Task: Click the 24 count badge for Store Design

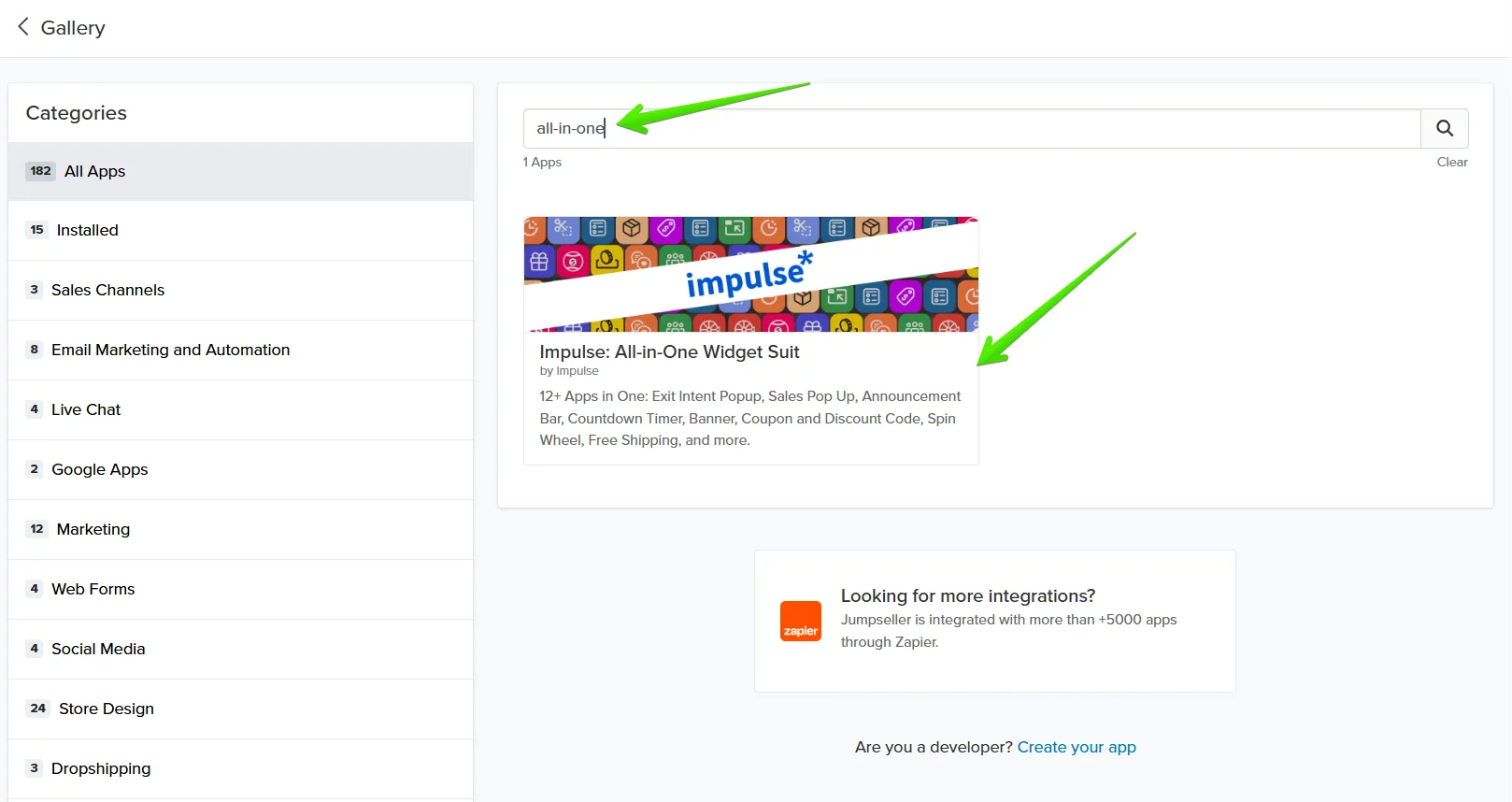Action: (x=37, y=709)
